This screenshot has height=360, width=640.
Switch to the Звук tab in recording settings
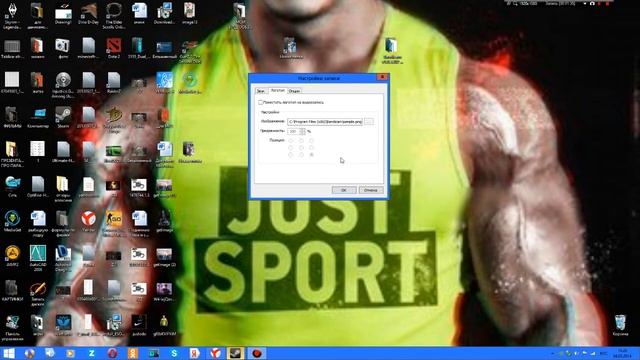[260, 91]
